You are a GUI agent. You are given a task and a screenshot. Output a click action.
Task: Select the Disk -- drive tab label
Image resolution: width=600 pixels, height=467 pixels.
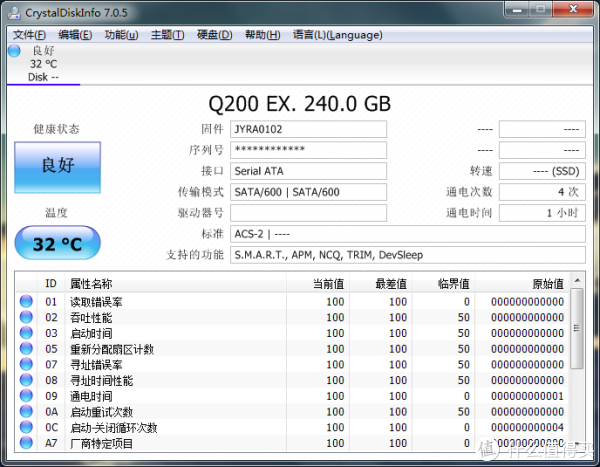click(x=43, y=77)
